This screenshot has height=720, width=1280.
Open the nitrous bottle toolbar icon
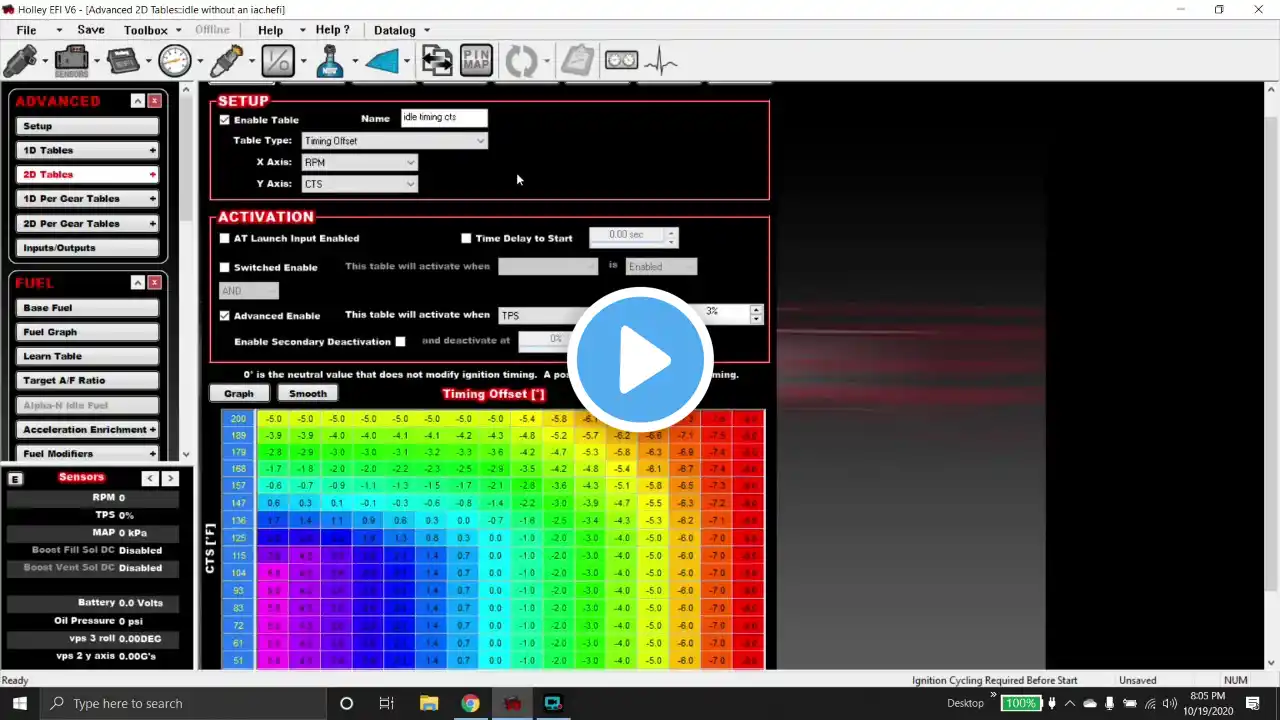coord(330,62)
